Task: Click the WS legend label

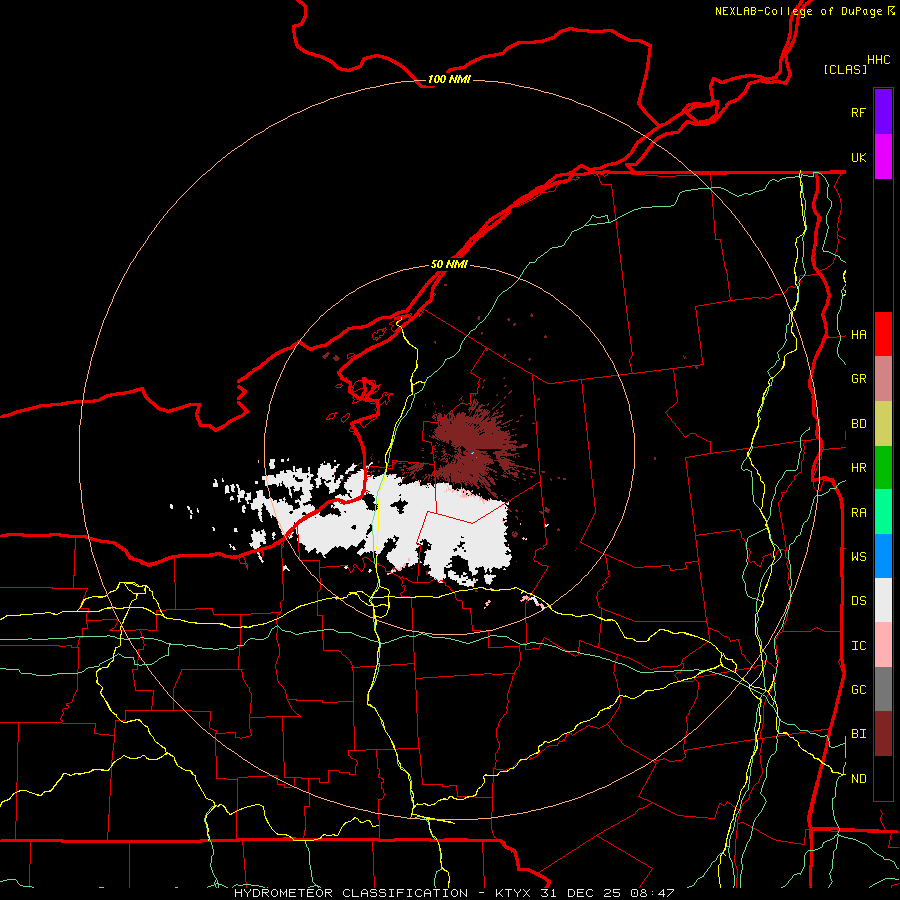Action: click(x=858, y=557)
